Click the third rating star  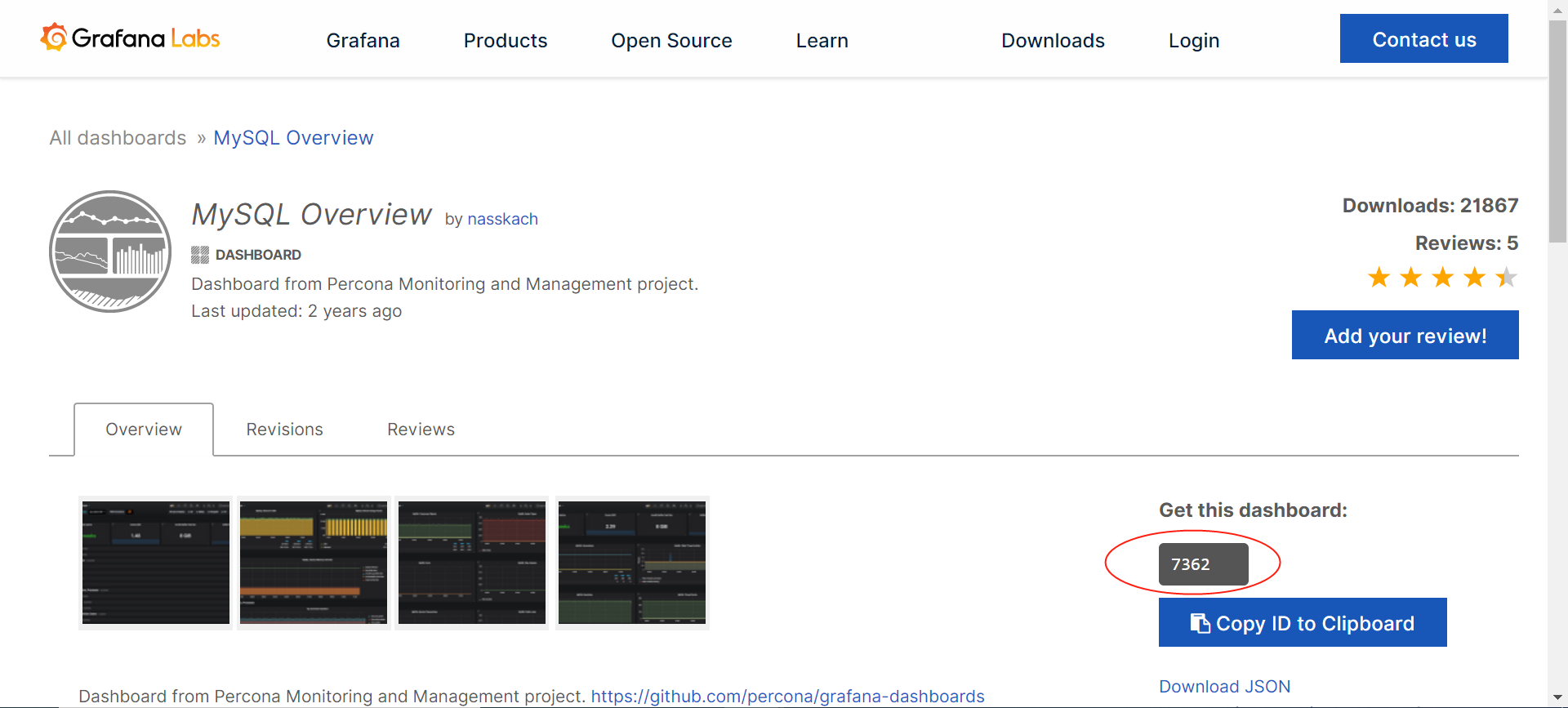pos(1442,278)
